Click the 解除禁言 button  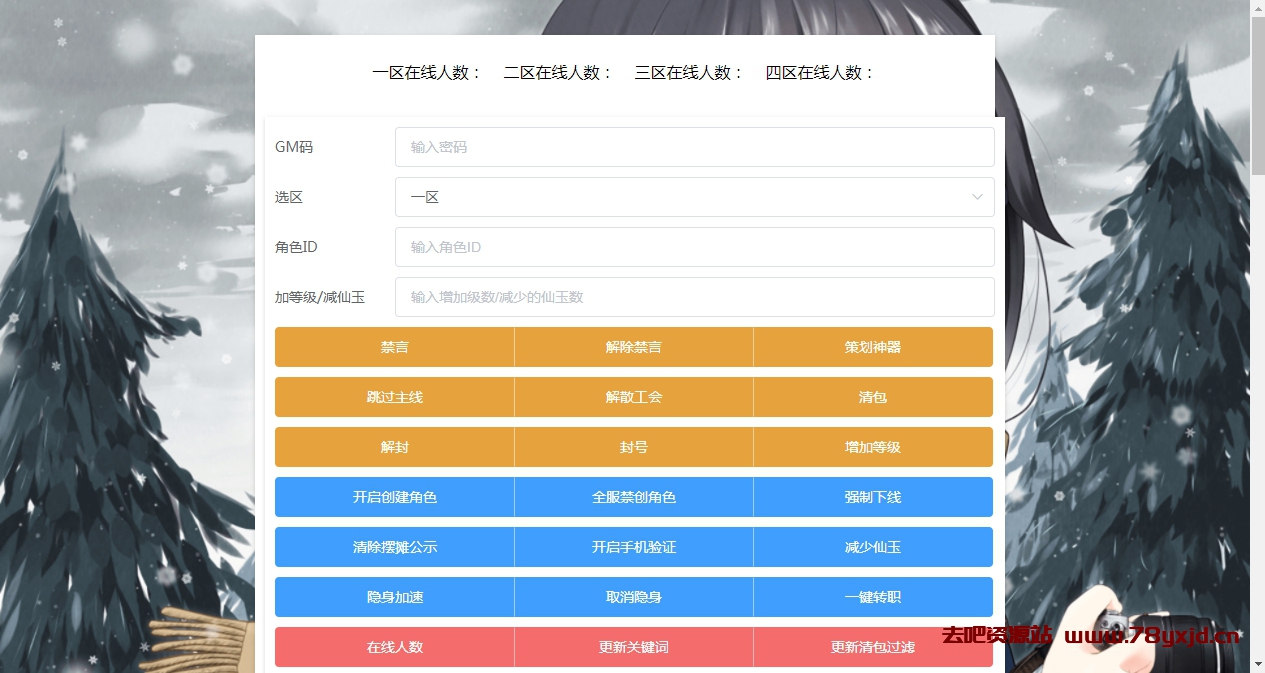634,347
